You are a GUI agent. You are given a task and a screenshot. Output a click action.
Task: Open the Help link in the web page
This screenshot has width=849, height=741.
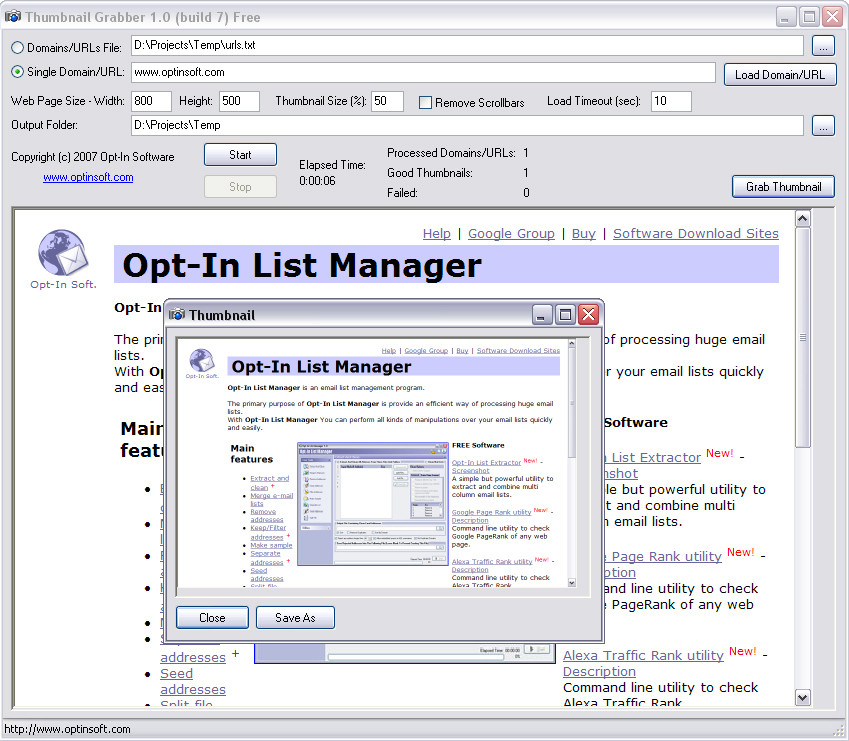coord(436,233)
